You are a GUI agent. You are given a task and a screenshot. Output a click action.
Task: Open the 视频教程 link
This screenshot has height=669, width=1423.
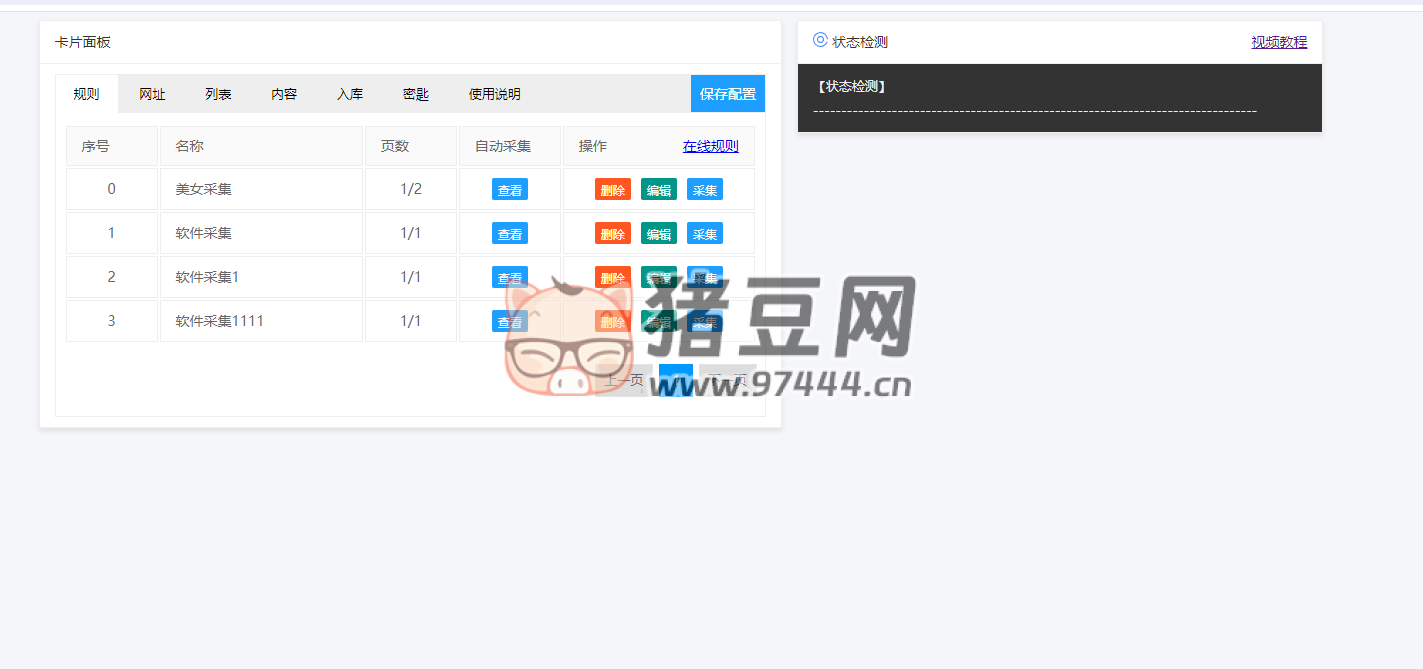click(1279, 42)
